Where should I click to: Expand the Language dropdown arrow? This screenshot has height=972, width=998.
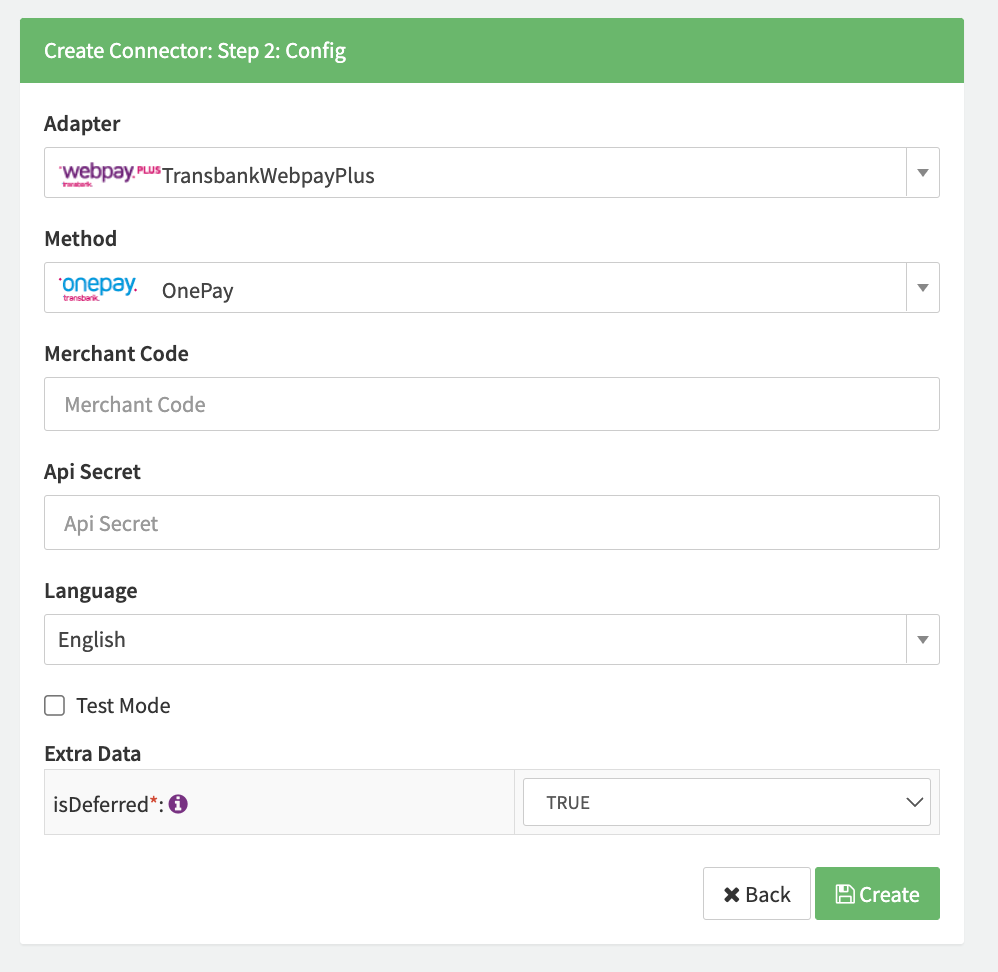922,640
